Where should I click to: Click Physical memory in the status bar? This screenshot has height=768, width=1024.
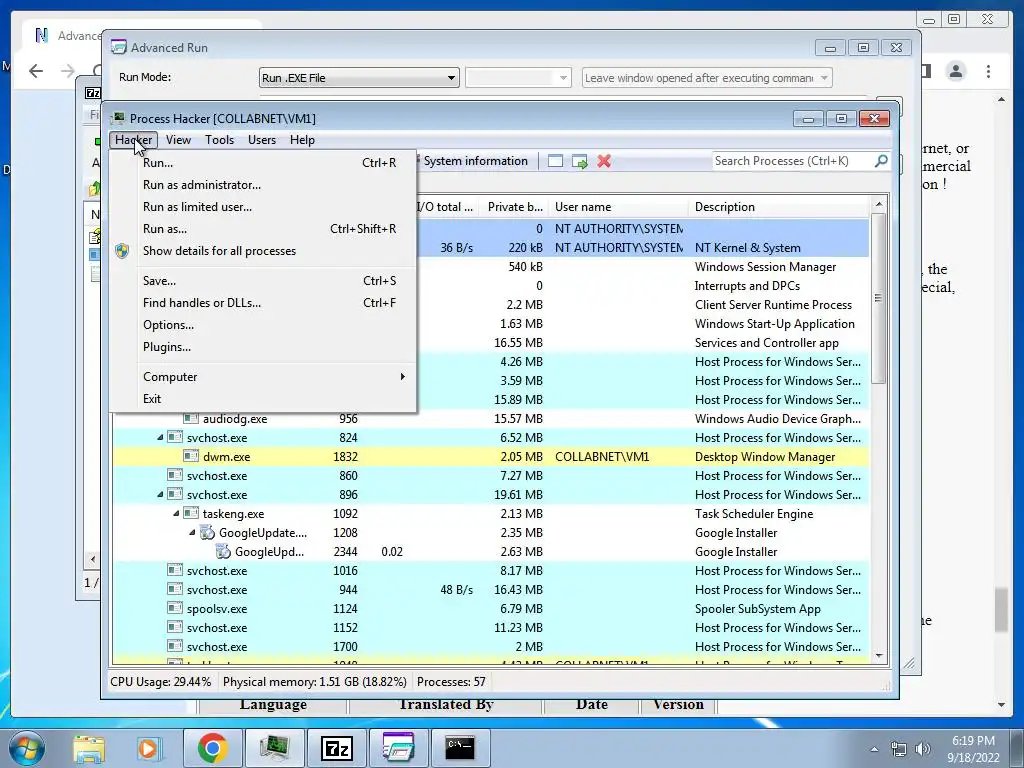315,682
